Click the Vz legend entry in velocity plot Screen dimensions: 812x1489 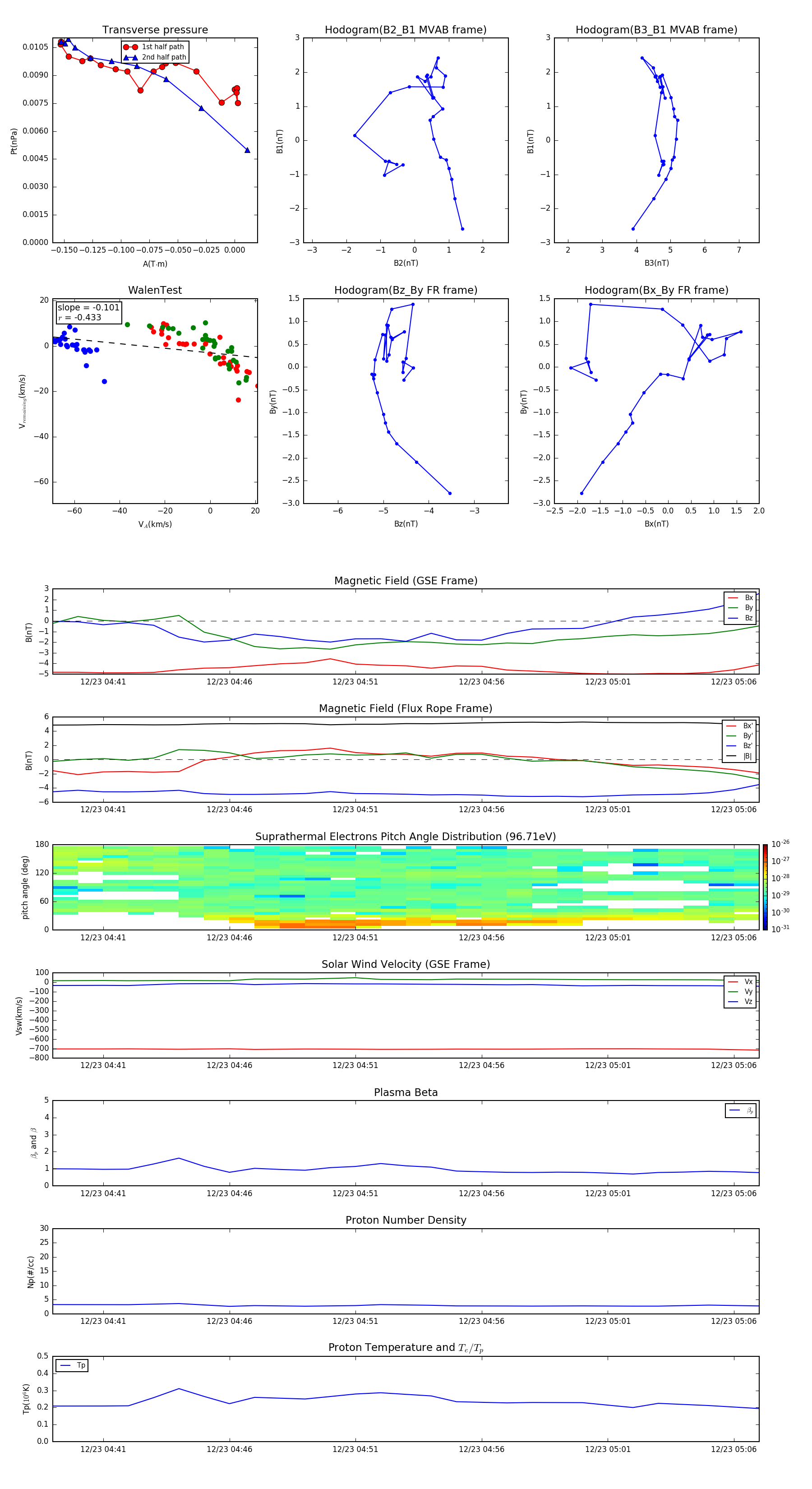point(740,1002)
